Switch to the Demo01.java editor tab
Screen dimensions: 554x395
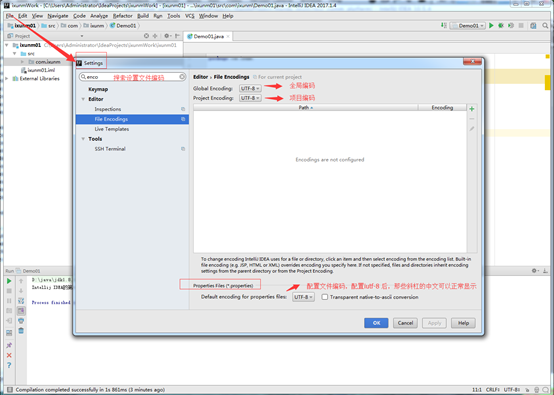coord(209,36)
